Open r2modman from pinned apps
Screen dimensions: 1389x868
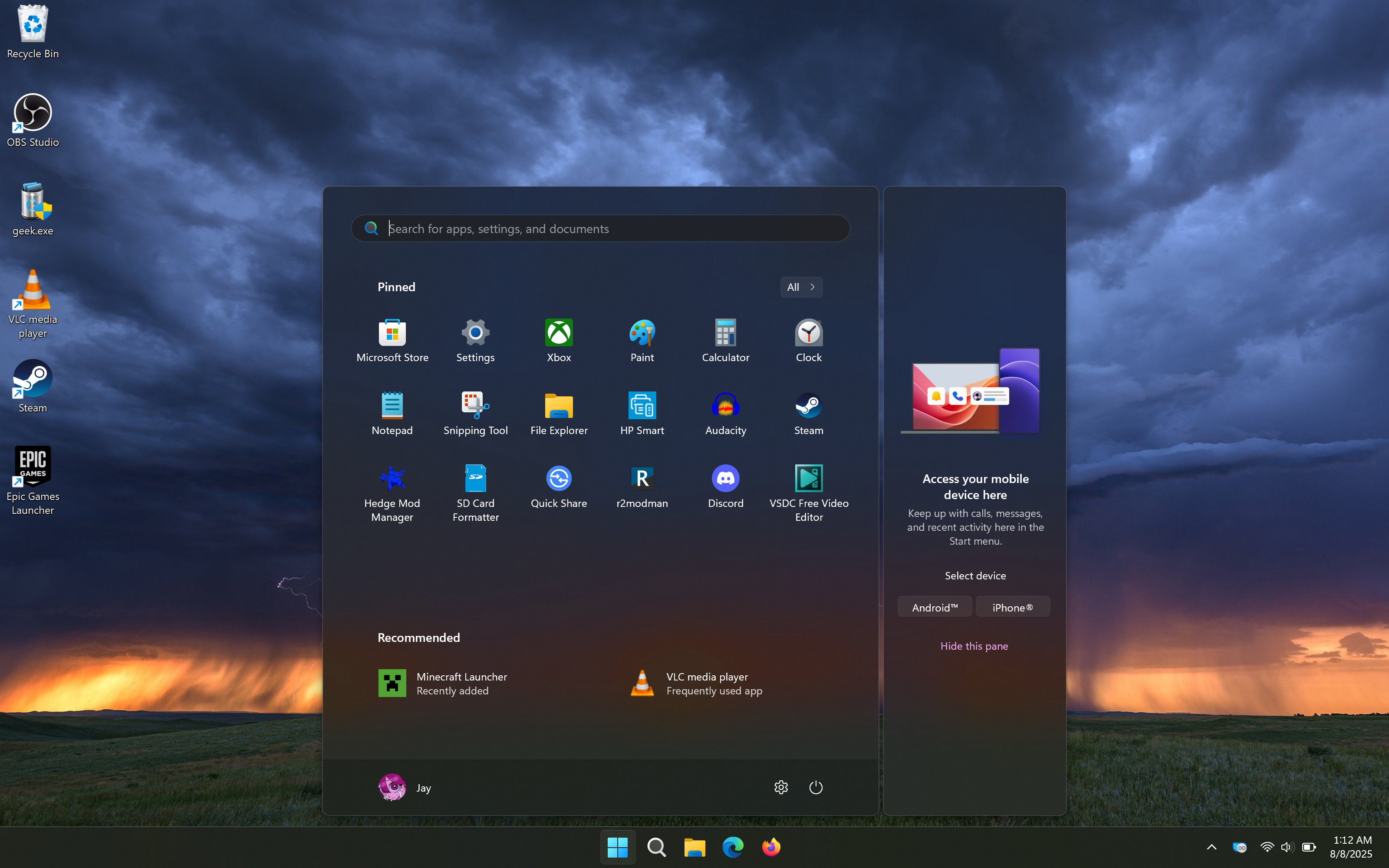pyautogui.click(x=642, y=486)
